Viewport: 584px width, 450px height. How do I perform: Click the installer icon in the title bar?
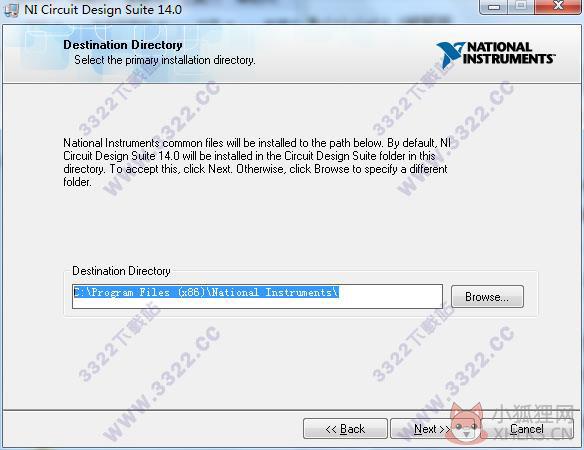click(12, 10)
